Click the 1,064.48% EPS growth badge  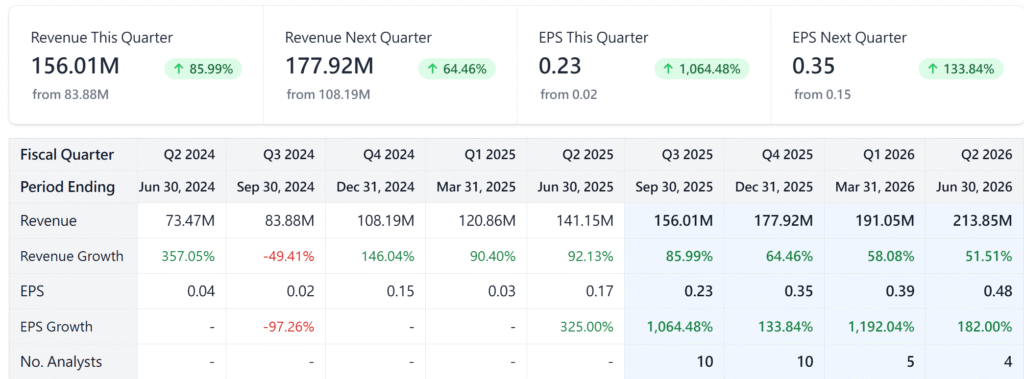701,69
